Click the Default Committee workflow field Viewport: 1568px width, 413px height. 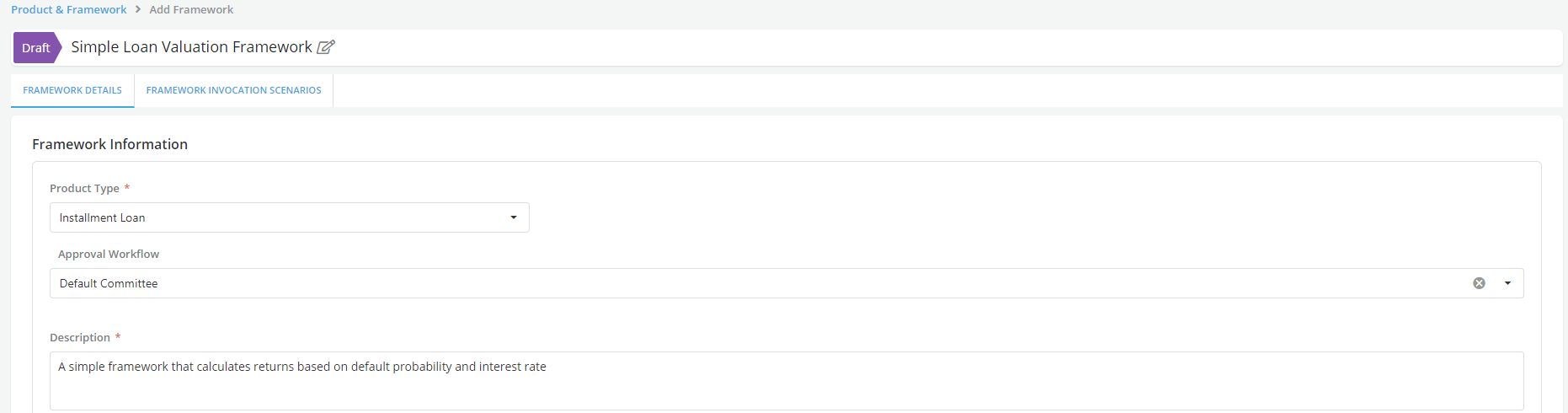click(x=758, y=283)
